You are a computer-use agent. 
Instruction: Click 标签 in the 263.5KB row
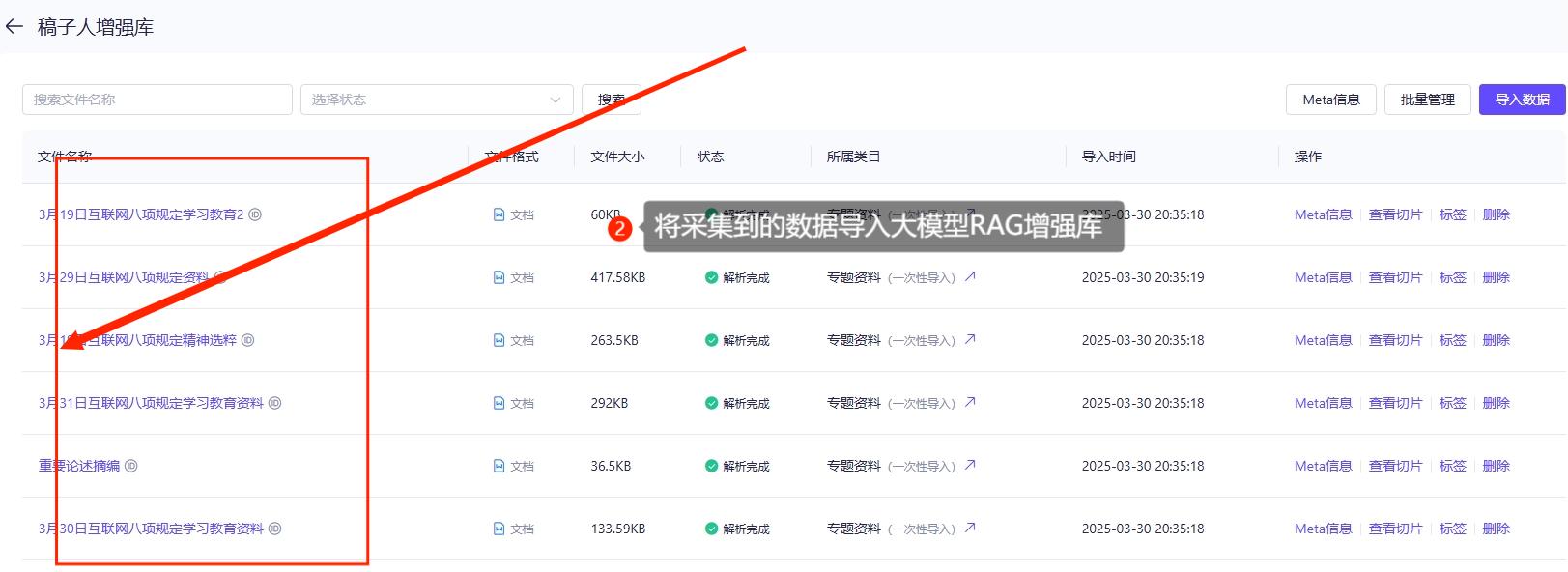tap(1453, 340)
